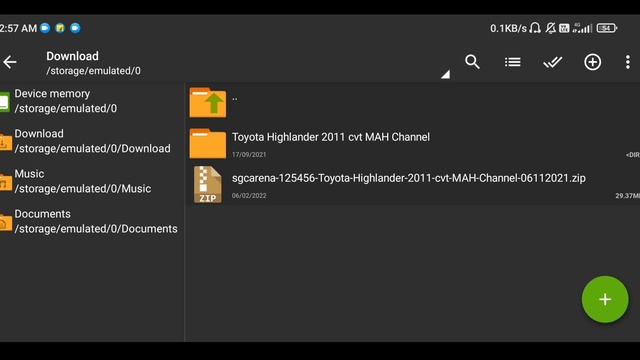Tap the /storage/emulated/0 path under the title
The height and width of the screenshot is (360, 640).
click(x=93, y=71)
